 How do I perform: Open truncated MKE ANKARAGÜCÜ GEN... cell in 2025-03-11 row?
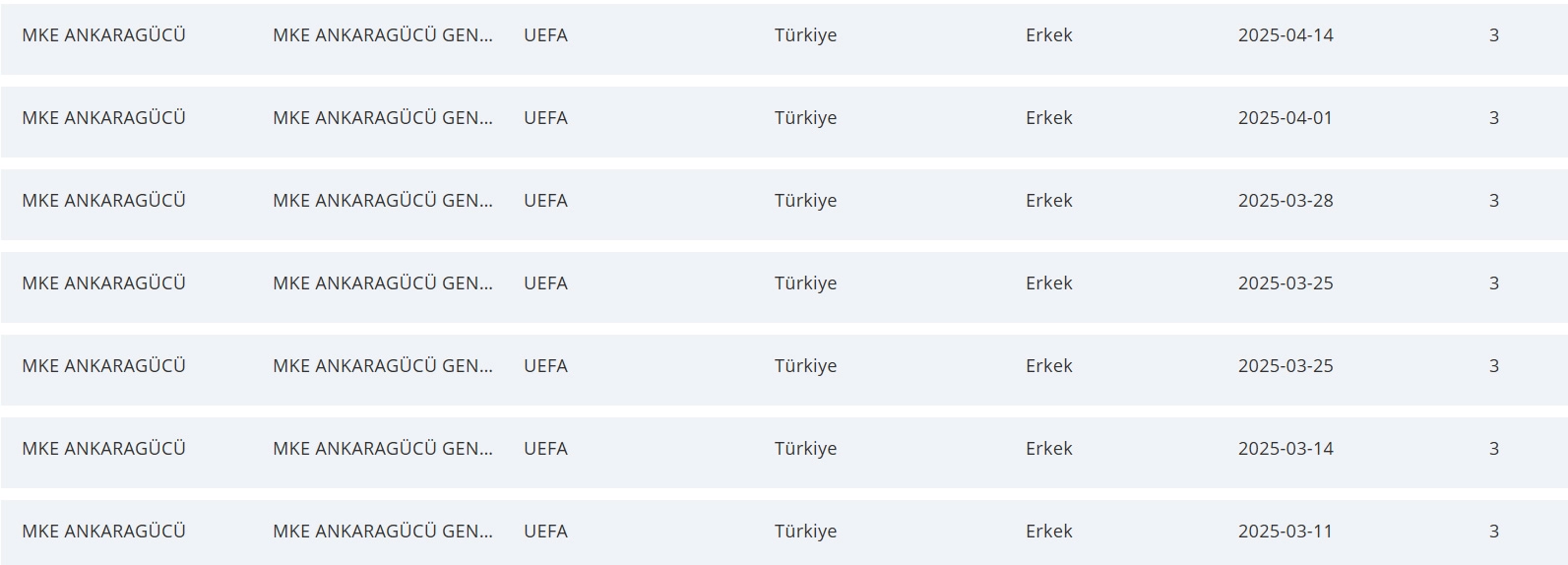point(382,532)
